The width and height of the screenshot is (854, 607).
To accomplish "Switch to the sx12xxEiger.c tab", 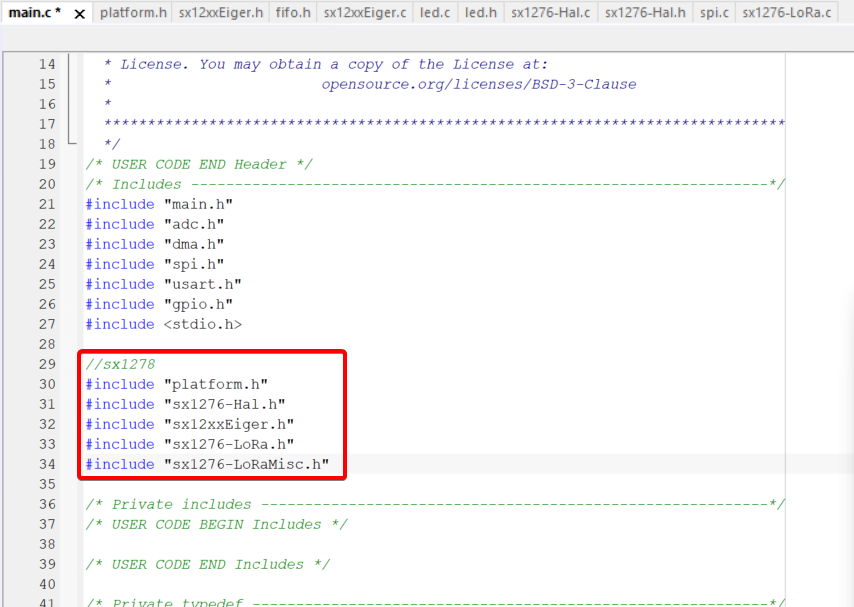I will click(x=365, y=13).
